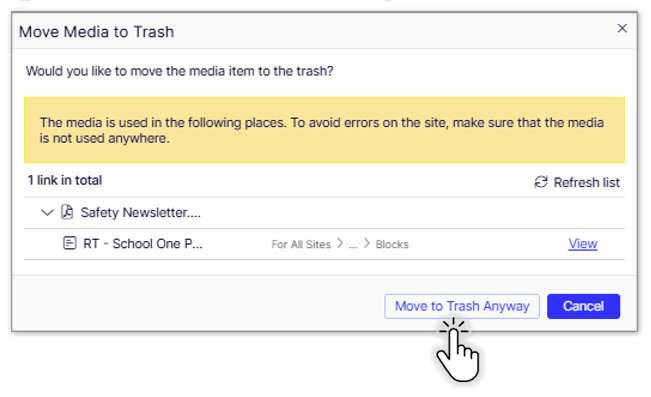The height and width of the screenshot is (397, 651).
Task: Close the Move Media to Trash dialog
Action: click(x=622, y=28)
